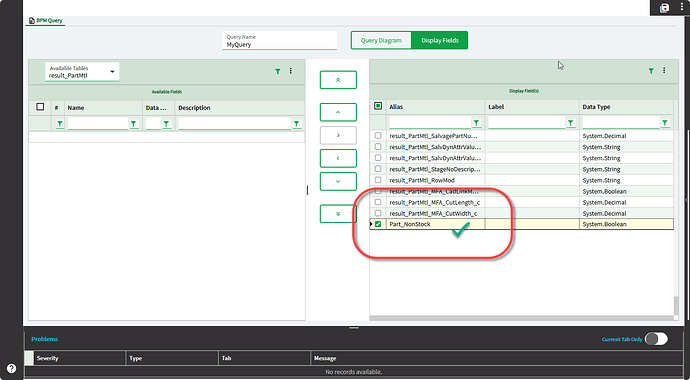Check the result_PartMtl_MFA_CutLength_c row checkbox
690x380 pixels.
(x=378, y=202)
